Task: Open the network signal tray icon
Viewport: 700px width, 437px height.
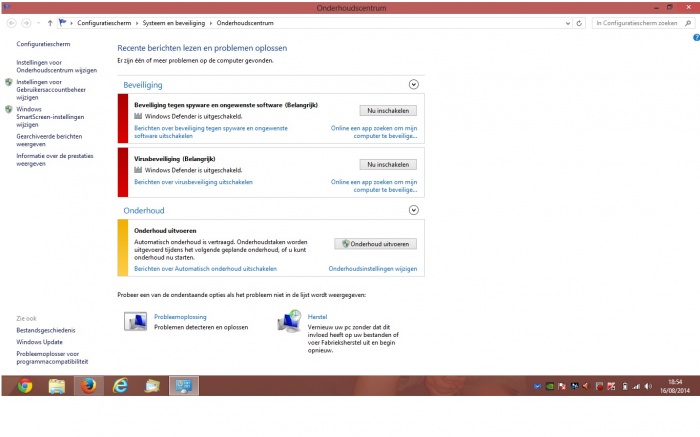Action: point(636,387)
